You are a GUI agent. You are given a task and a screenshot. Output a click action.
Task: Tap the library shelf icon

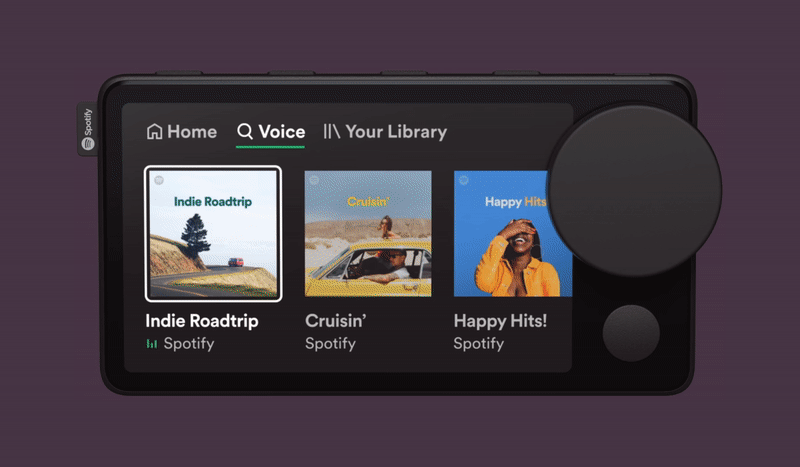coord(332,132)
